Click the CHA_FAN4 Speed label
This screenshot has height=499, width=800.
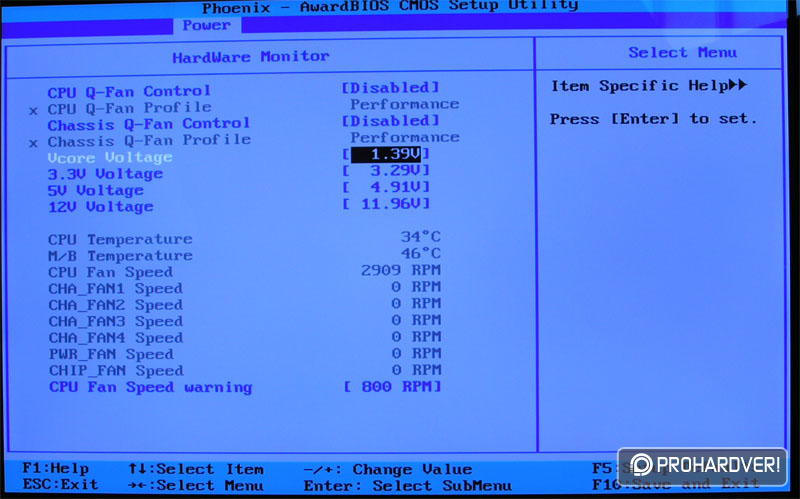(116, 338)
